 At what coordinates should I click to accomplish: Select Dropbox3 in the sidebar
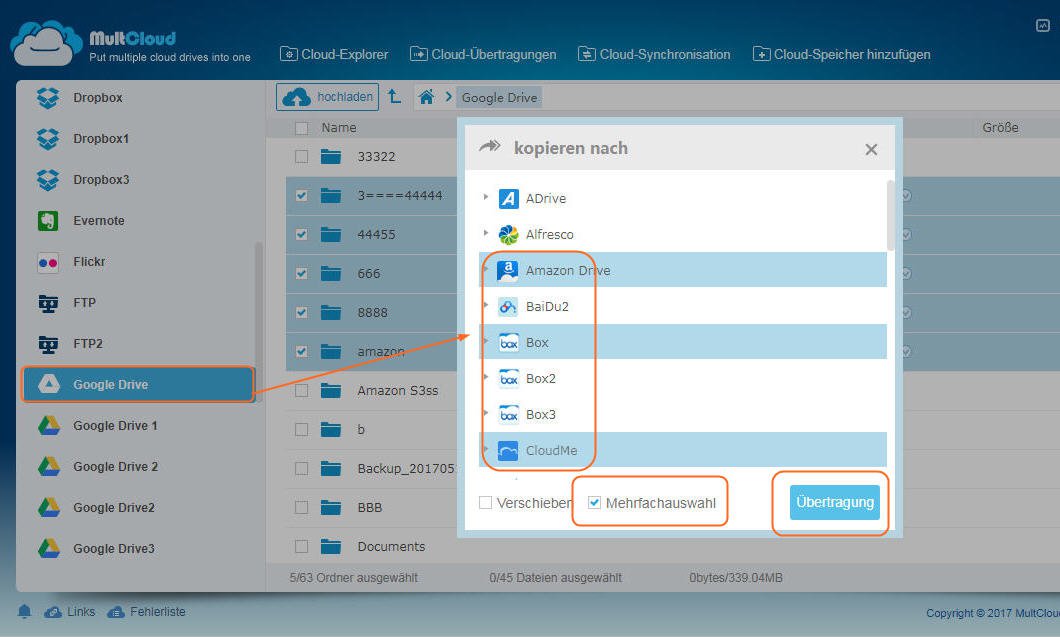point(101,180)
